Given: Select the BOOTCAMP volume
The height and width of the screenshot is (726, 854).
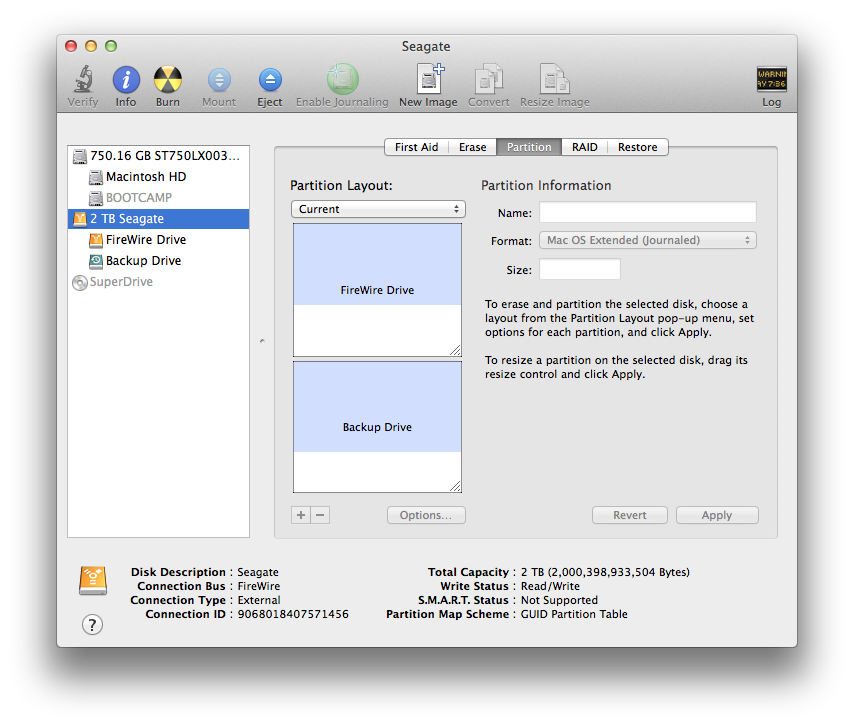Looking at the screenshot, I should tap(158, 198).
